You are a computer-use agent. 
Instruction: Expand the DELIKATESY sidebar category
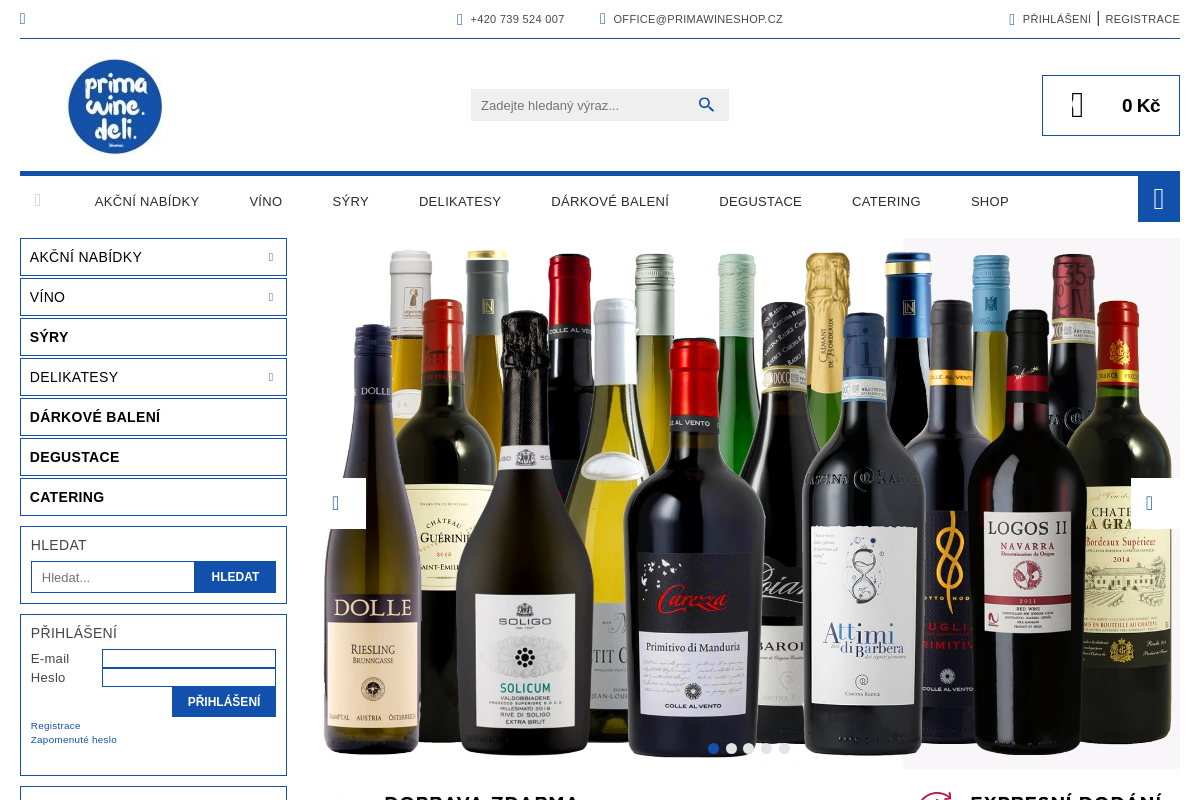click(271, 377)
